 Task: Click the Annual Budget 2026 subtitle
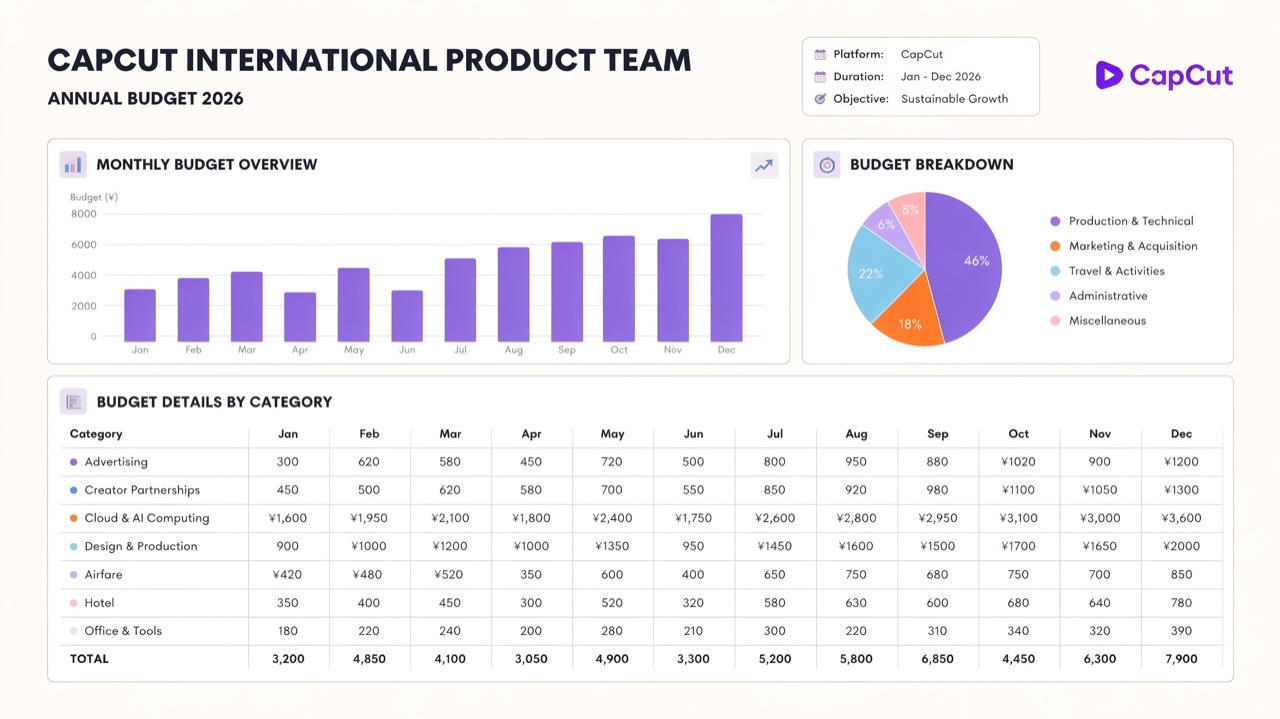146,98
